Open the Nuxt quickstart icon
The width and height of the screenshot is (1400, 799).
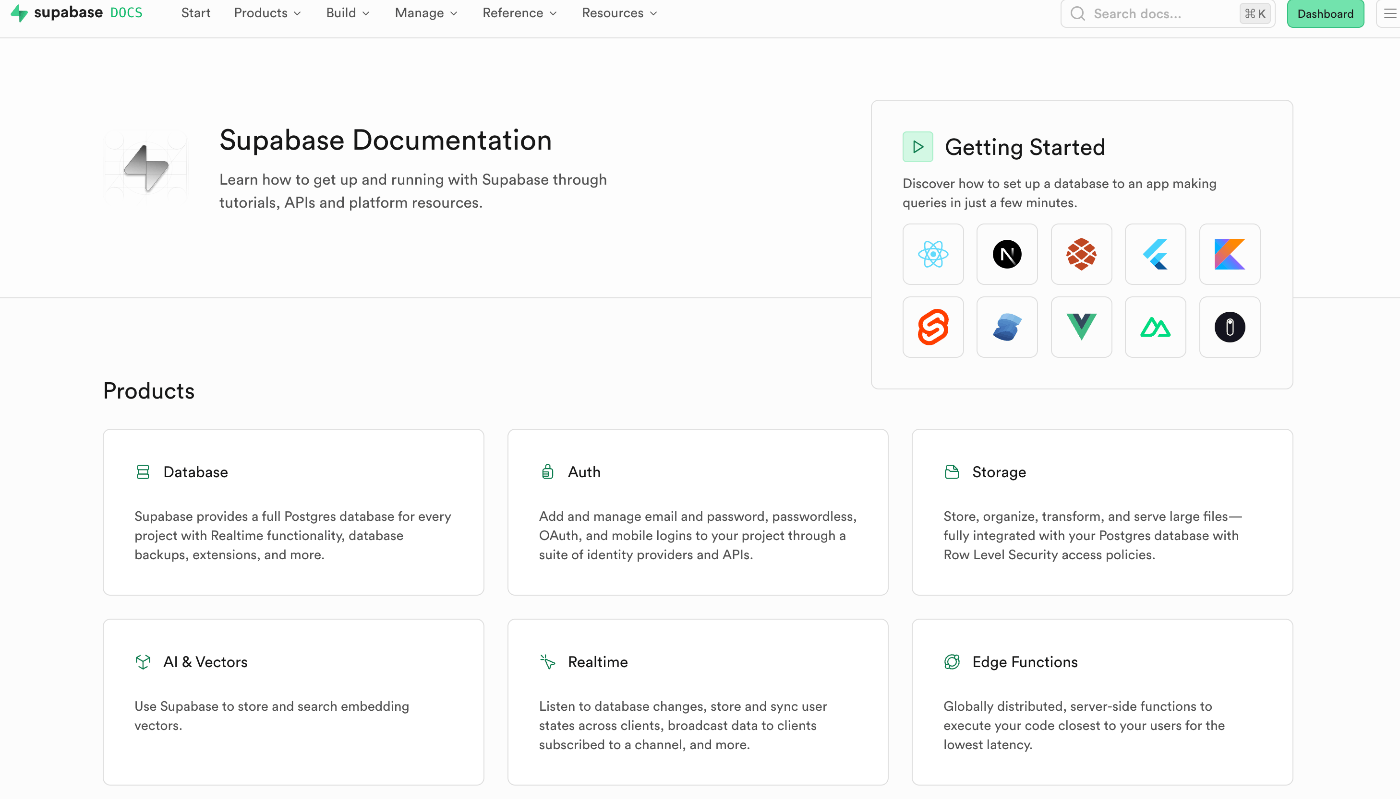click(x=1155, y=327)
